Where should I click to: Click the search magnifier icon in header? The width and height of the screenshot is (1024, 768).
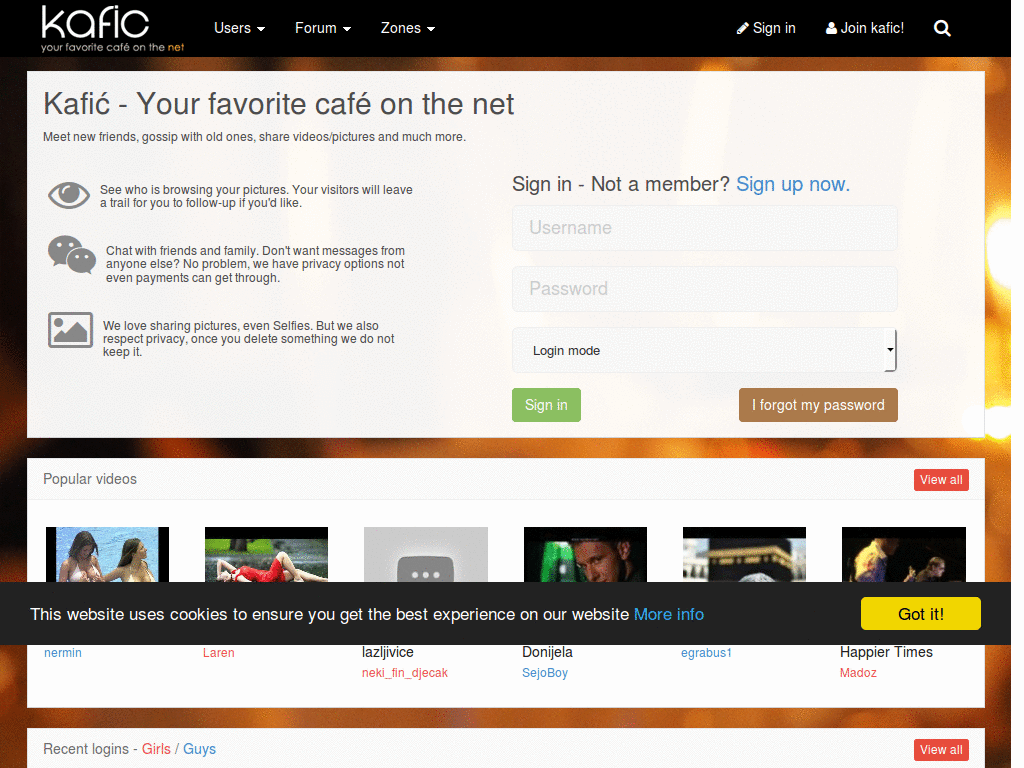[x=942, y=29]
